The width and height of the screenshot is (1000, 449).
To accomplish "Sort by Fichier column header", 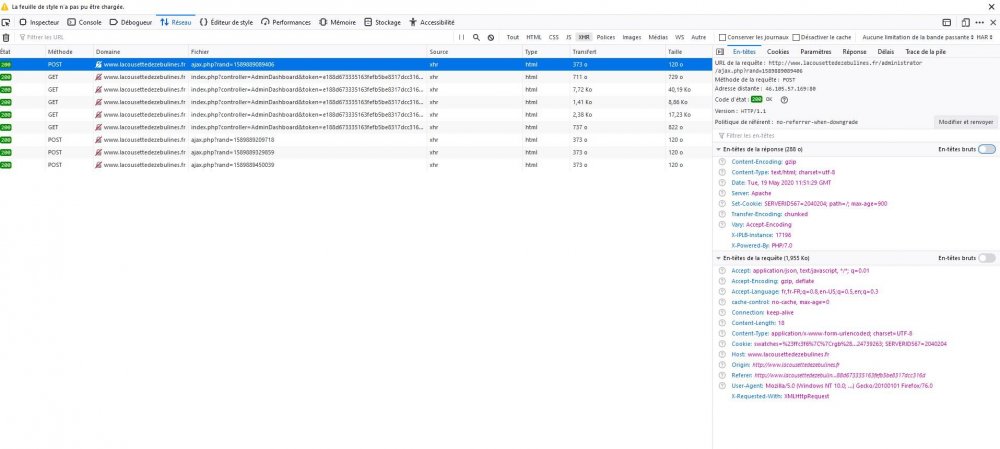I will pos(307,52).
